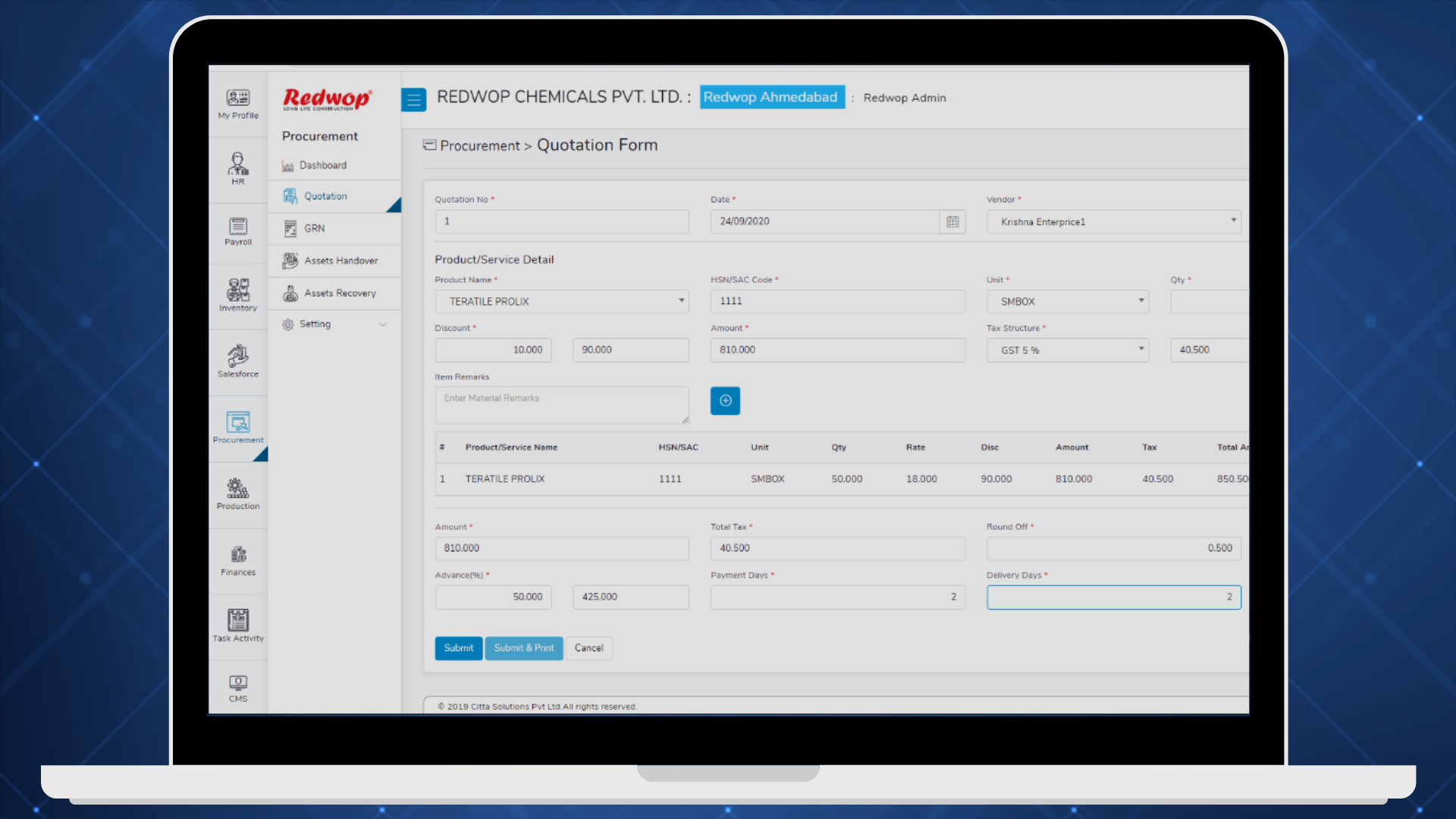
Task: Click the Redwop logo
Action: [327, 99]
